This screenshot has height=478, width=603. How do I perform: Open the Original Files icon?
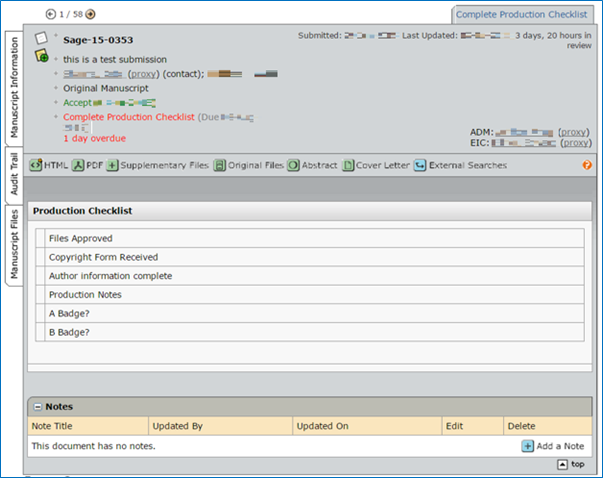pyautogui.click(x=219, y=165)
